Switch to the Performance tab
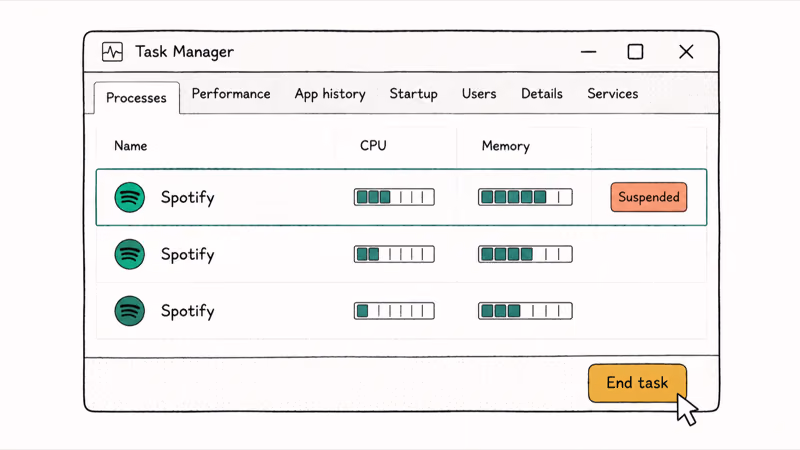 pyautogui.click(x=231, y=94)
